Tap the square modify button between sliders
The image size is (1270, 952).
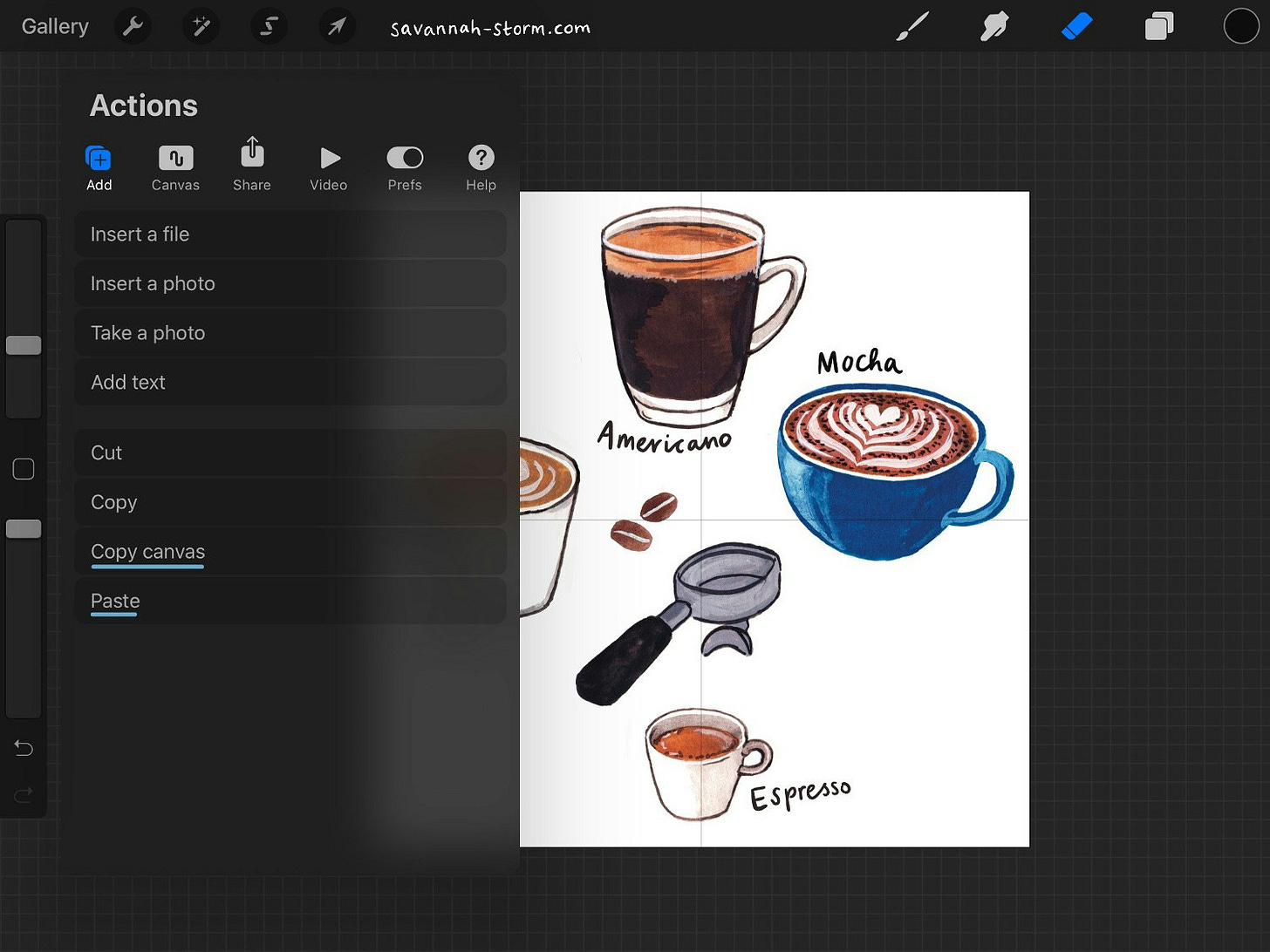pos(24,469)
